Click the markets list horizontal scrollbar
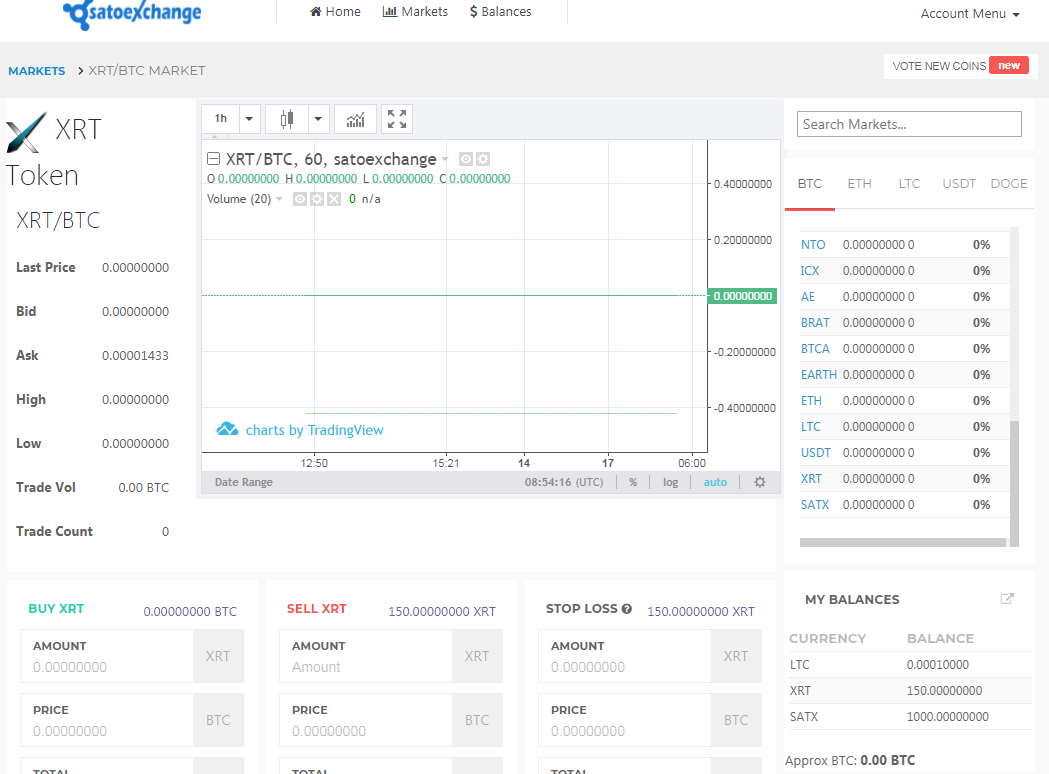The width and height of the screenshot is (1049, 774). click(903, 543)
